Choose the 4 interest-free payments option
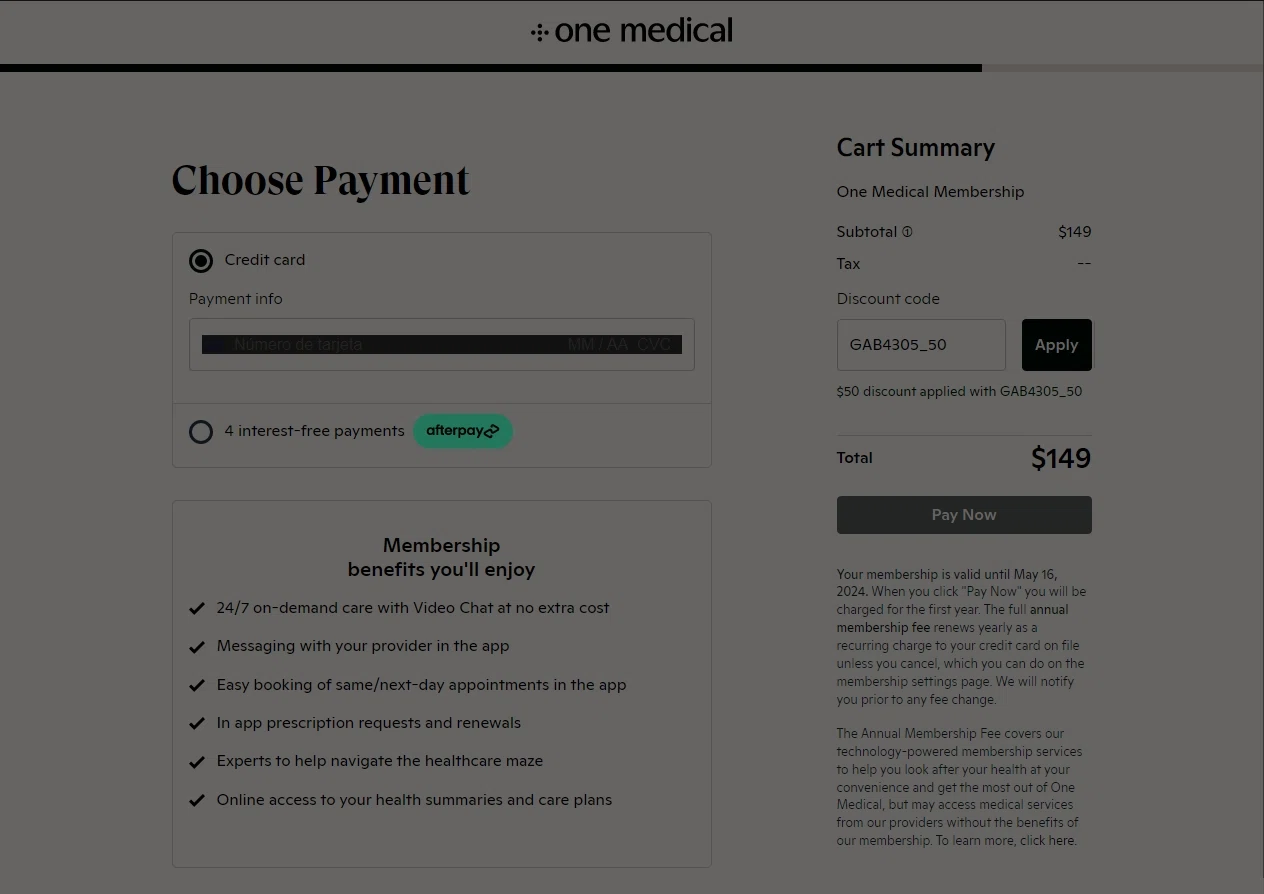The image size is (1264, 894). [x=201, y=432]
